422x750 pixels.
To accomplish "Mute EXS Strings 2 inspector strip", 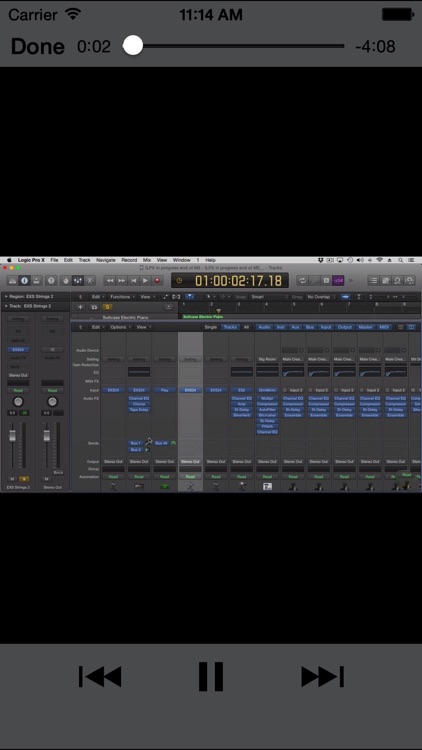I will point(12,479).
